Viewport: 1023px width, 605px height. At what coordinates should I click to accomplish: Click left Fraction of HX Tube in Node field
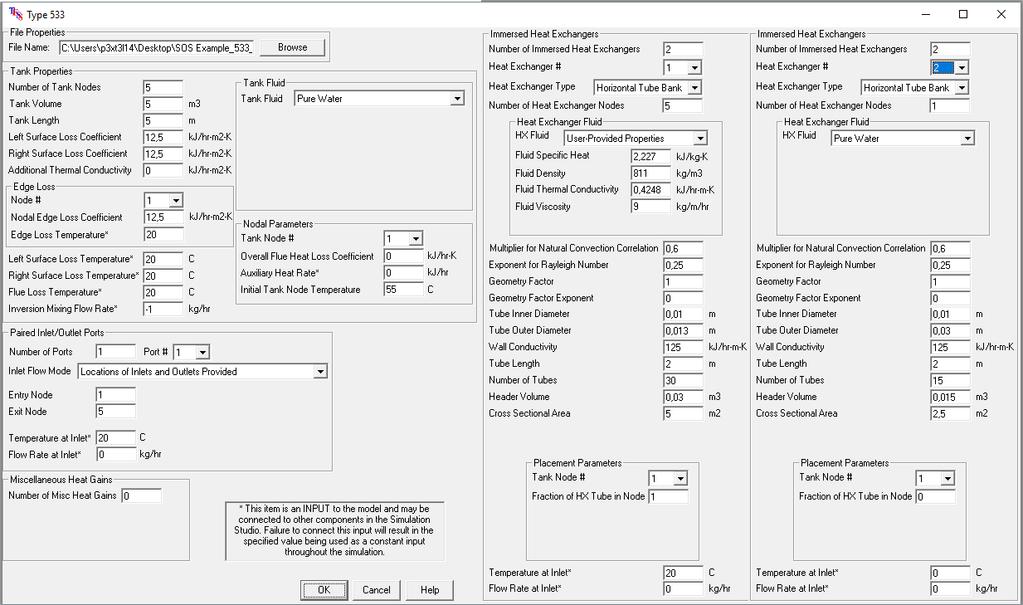point(668,497)
